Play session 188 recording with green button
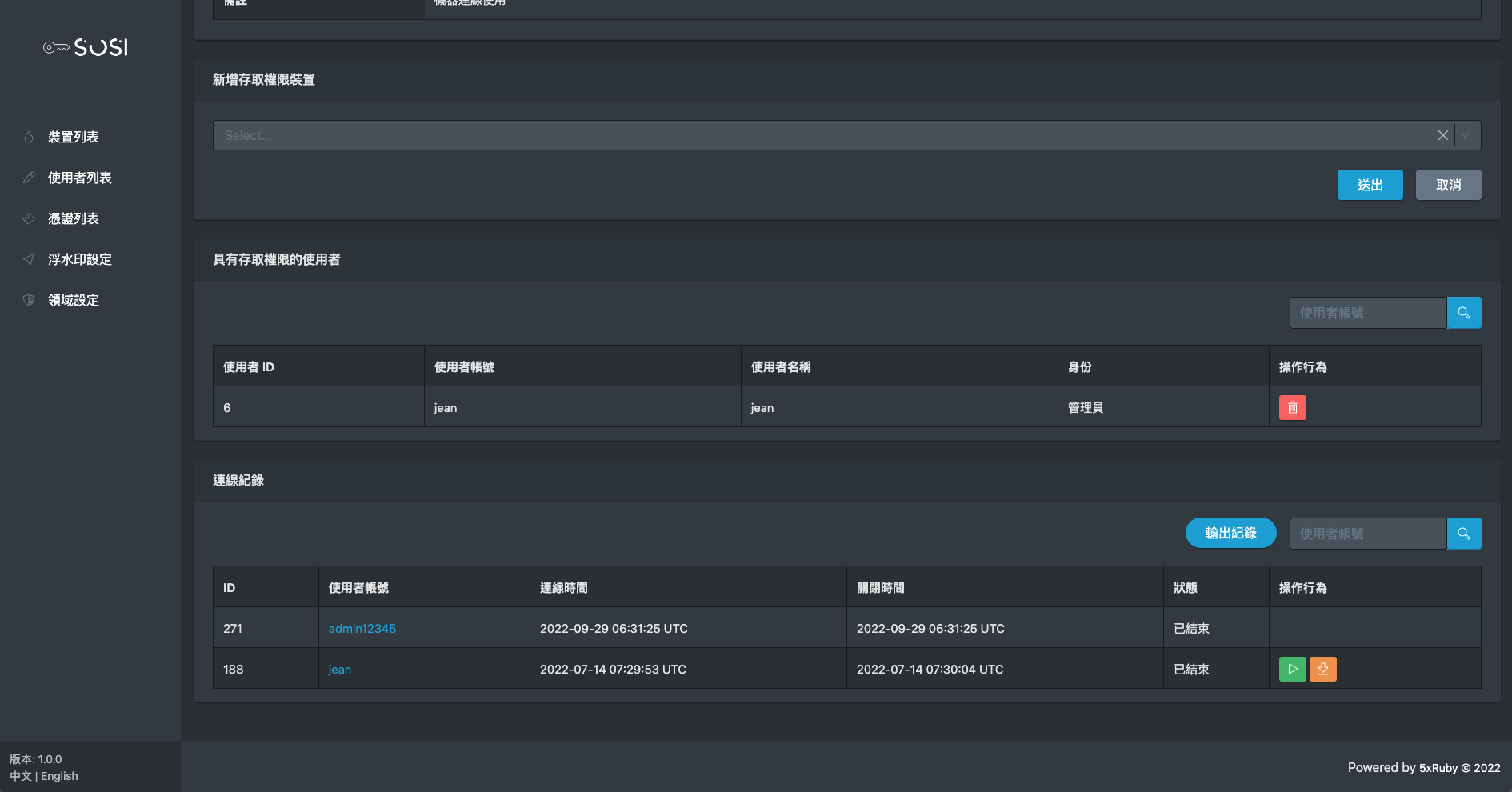Screen dimensions: 1512x792 pyautogui.click(x=1292, y=669)
